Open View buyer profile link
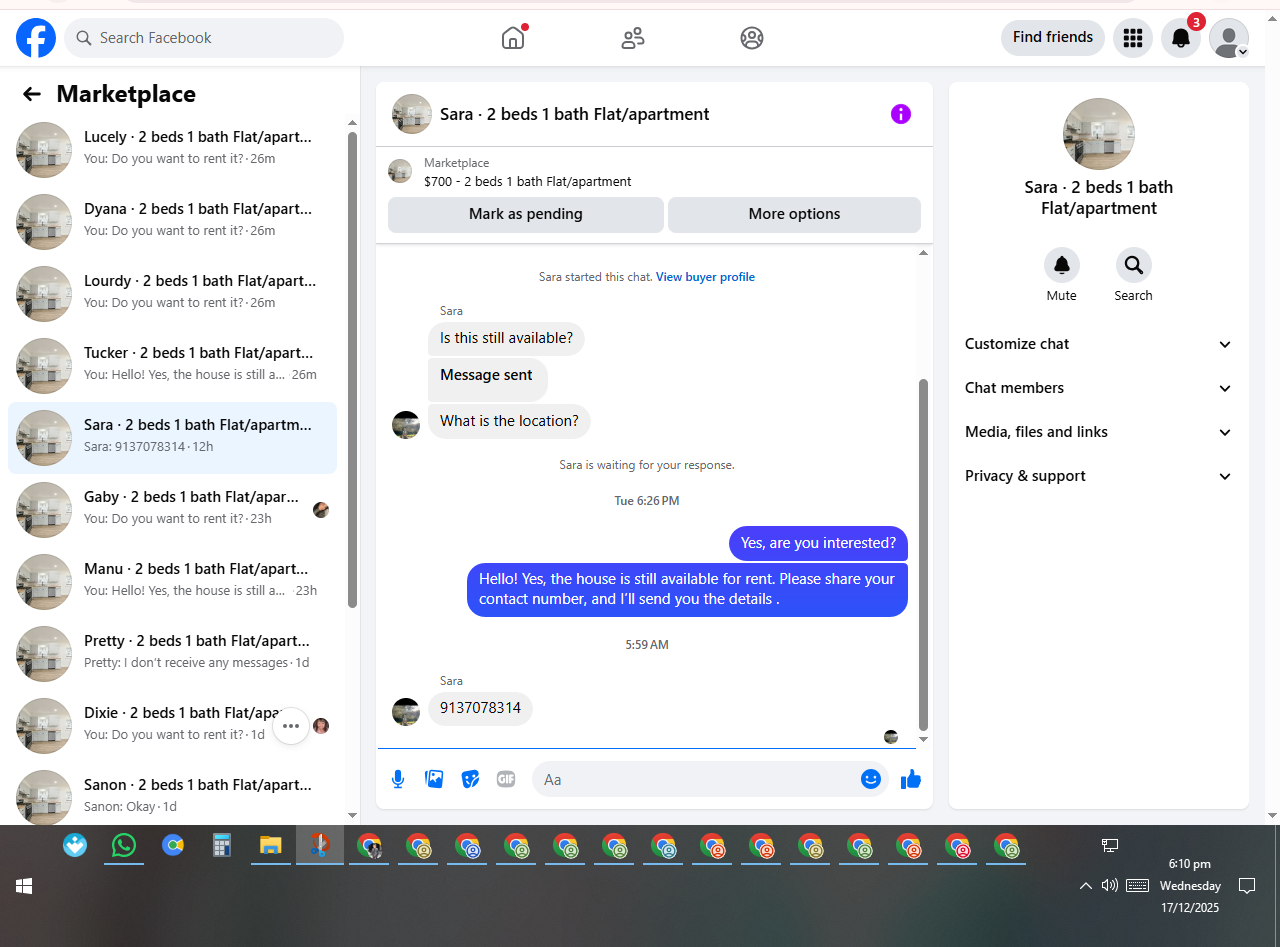1280x947 pixels. coord(705,277)
